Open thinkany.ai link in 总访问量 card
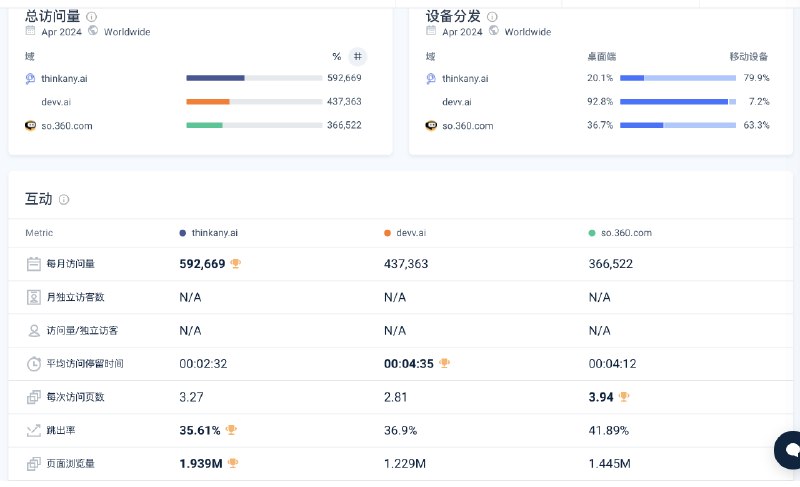Viewport: 800px width, 487px height. pyautogui.click(x=64, y=79)
